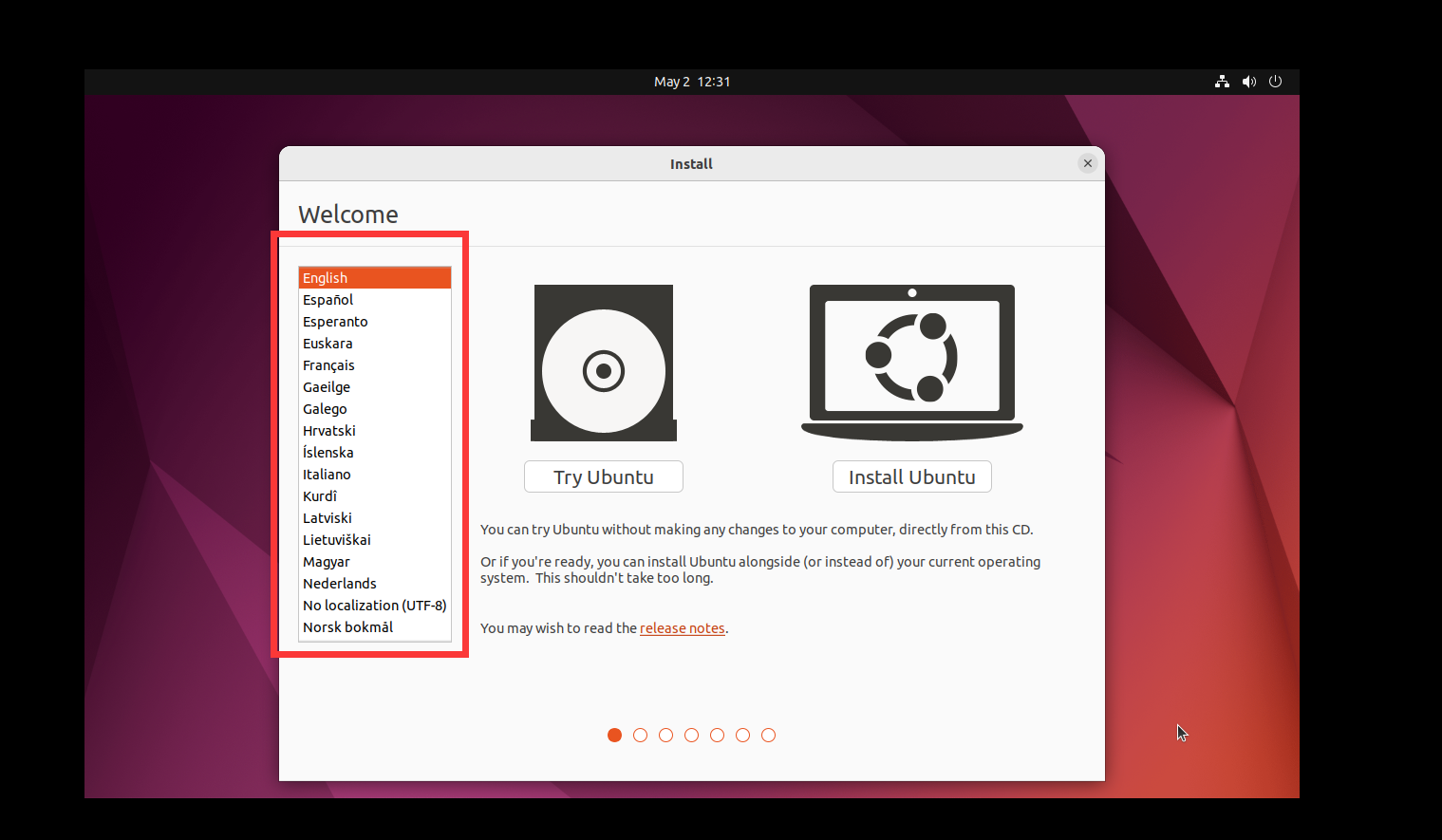1442x840 pixels.
Task: Select Kurdî language
Action: [x=375, y=496]
